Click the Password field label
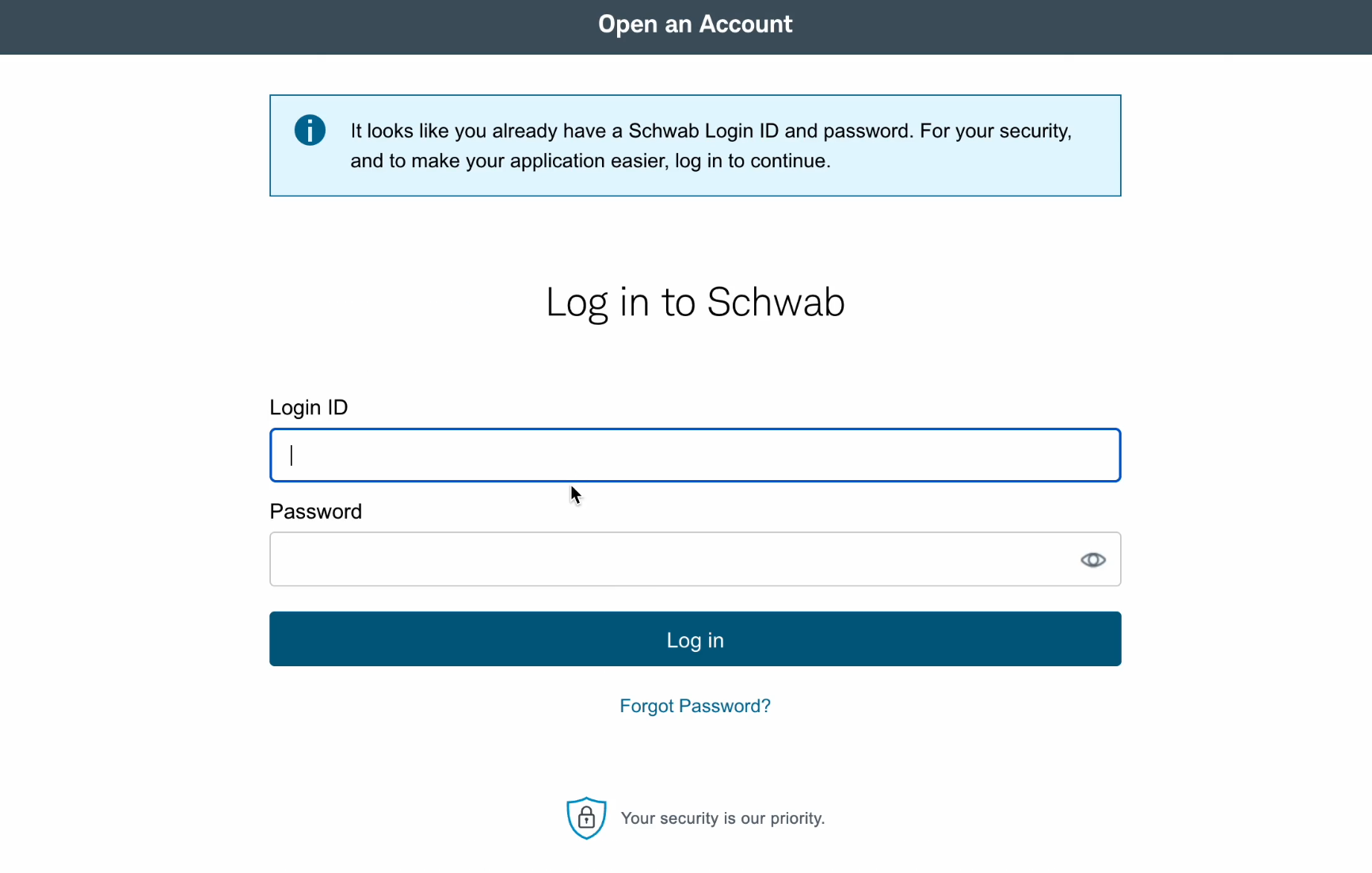1372x873 pixels. pos(315,511)
